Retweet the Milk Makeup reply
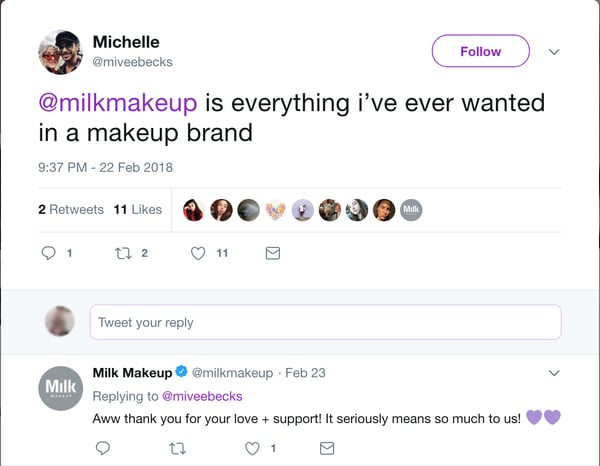 [178, 449]
